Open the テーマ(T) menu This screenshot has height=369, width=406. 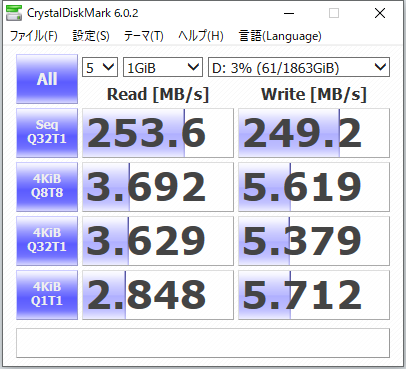pos(143,36)
